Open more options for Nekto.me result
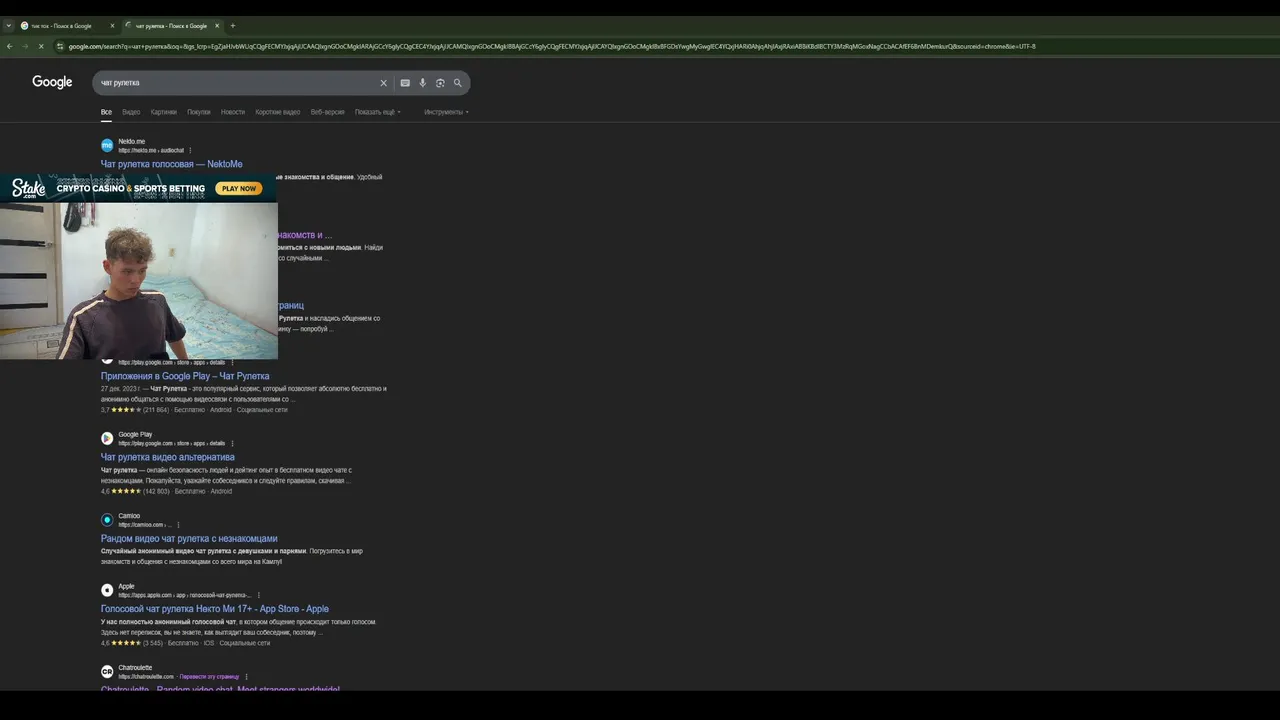Screen dimensions: 1280x720 pyautogui.click(x=190, y=151)
